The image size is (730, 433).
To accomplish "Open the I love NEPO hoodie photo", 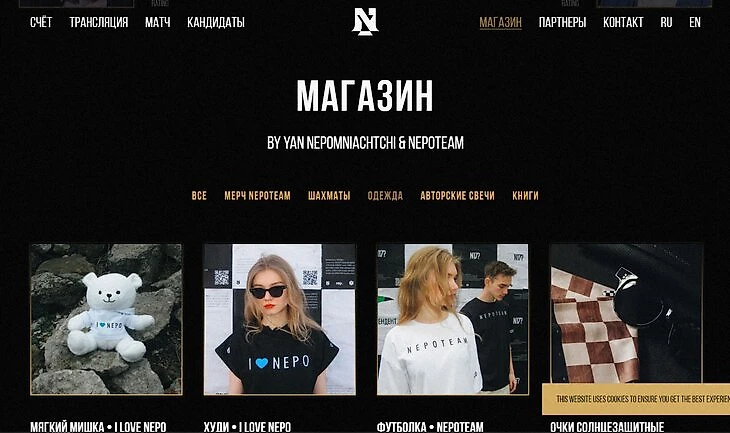I will coord(279,319).
